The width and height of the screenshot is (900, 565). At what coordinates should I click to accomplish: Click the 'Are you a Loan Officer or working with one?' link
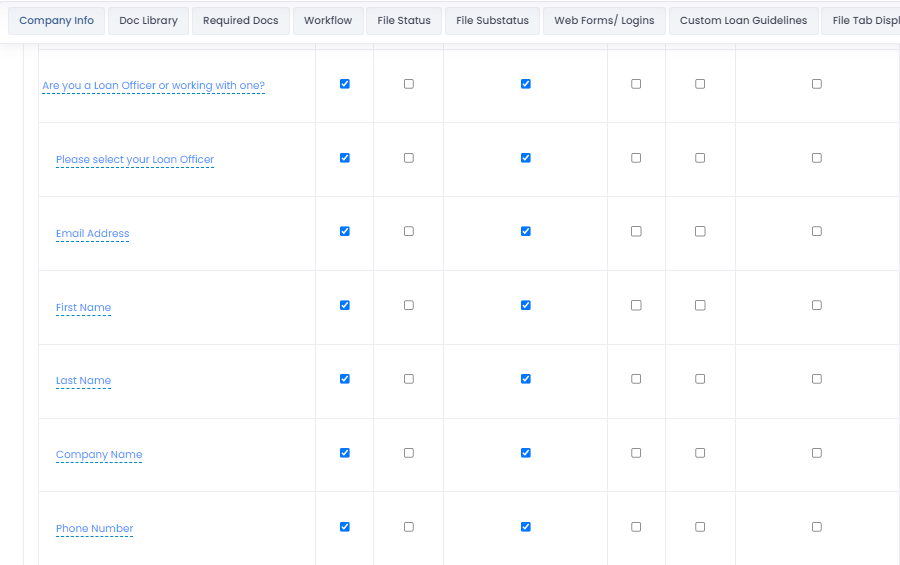[153, 86]
